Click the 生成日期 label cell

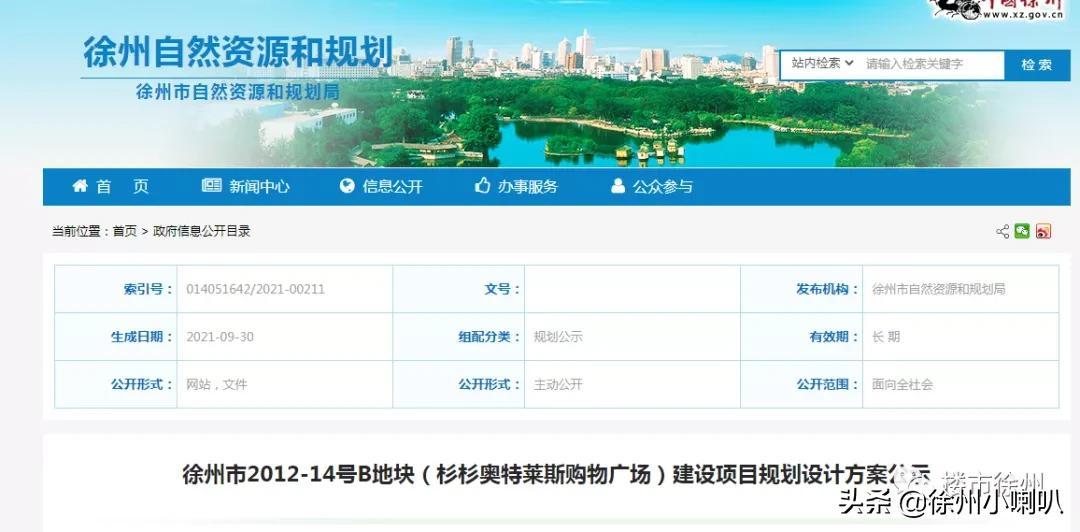[116, 337]
